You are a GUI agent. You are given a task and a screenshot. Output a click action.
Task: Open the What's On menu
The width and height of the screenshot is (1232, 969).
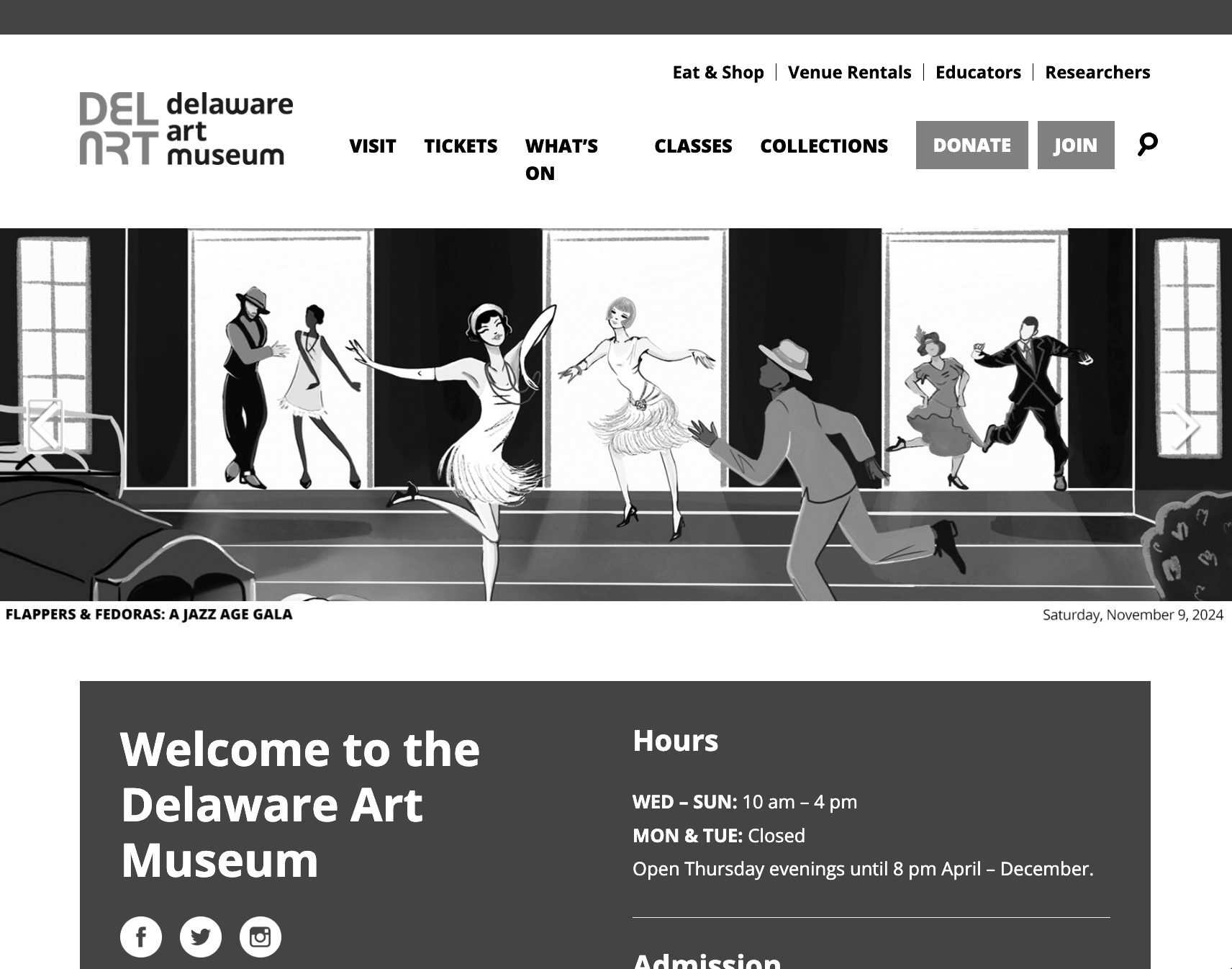561,159
